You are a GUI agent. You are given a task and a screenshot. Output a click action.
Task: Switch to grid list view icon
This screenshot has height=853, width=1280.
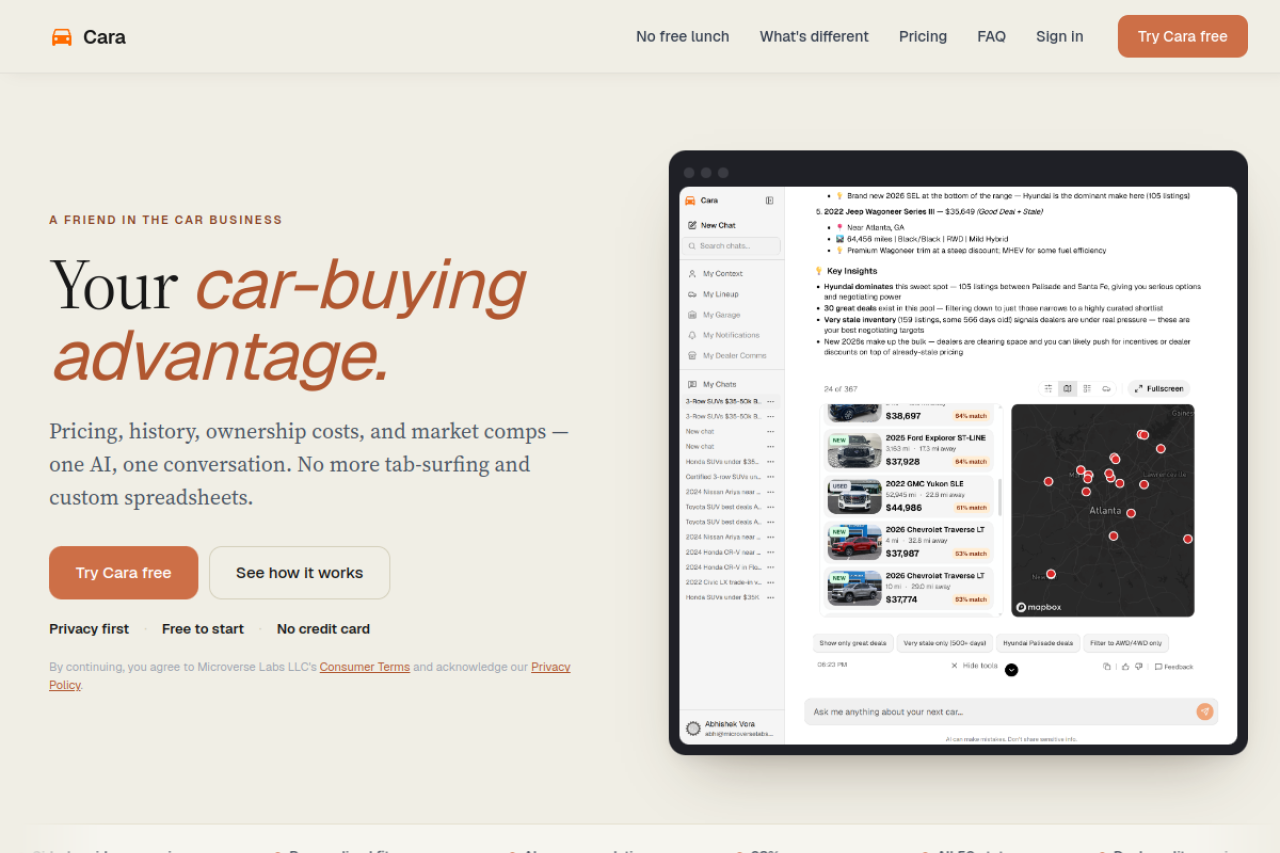[x=1087, y=388]
